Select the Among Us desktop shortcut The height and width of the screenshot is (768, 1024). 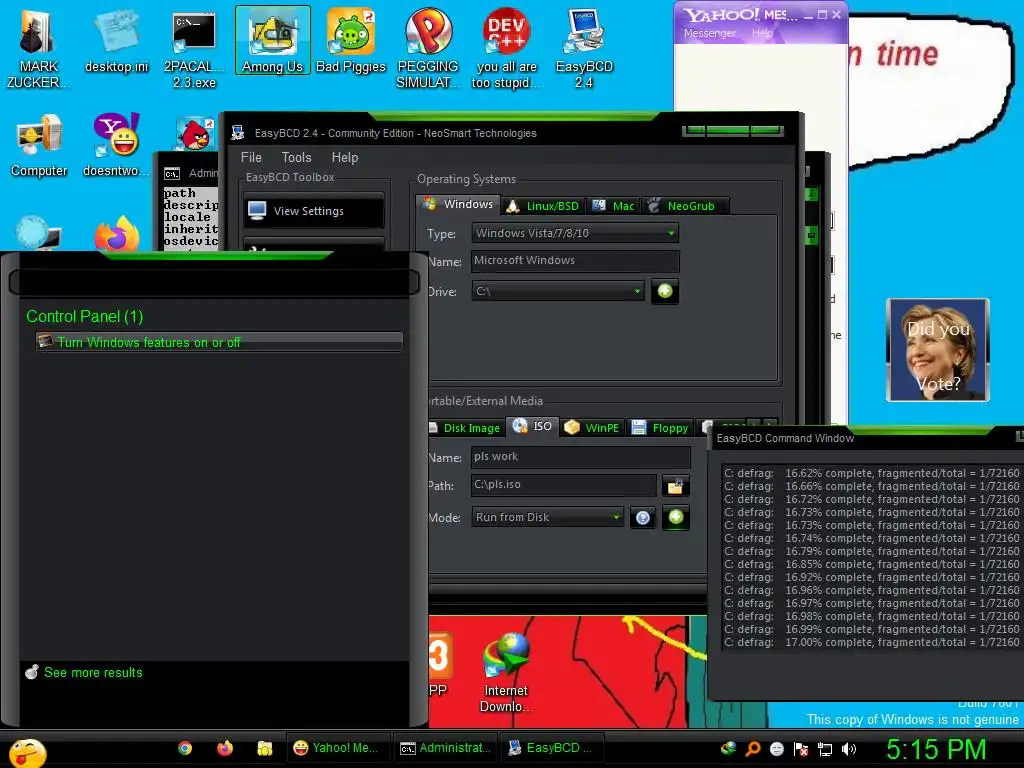(x=272, y=40)
